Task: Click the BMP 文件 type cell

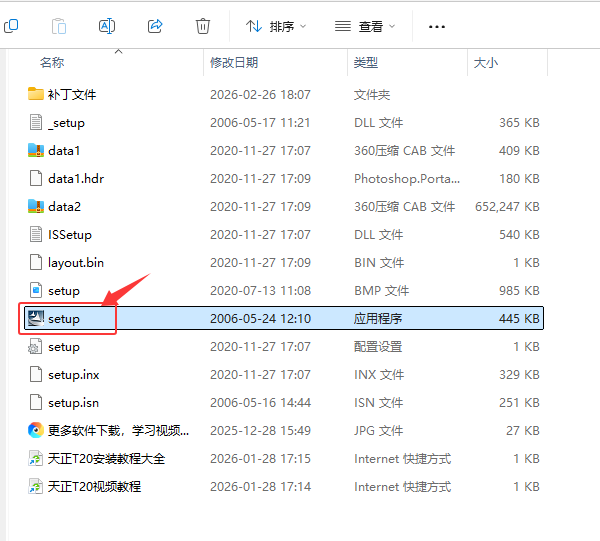Action: click(381, 291)
